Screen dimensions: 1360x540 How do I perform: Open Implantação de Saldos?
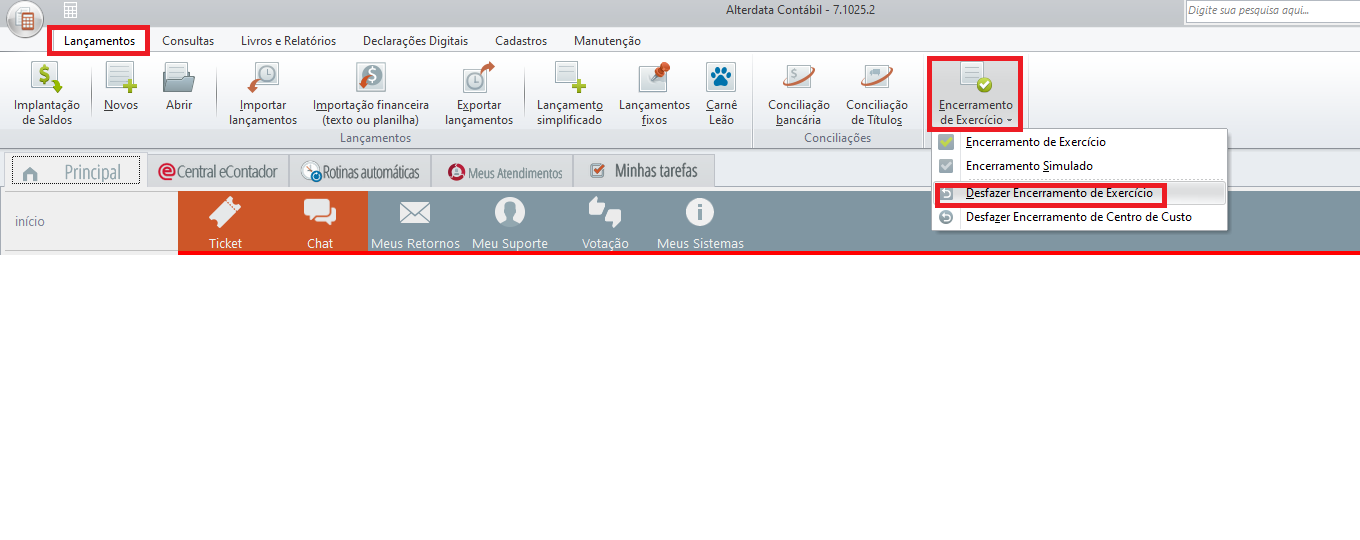tap(47, 94)
